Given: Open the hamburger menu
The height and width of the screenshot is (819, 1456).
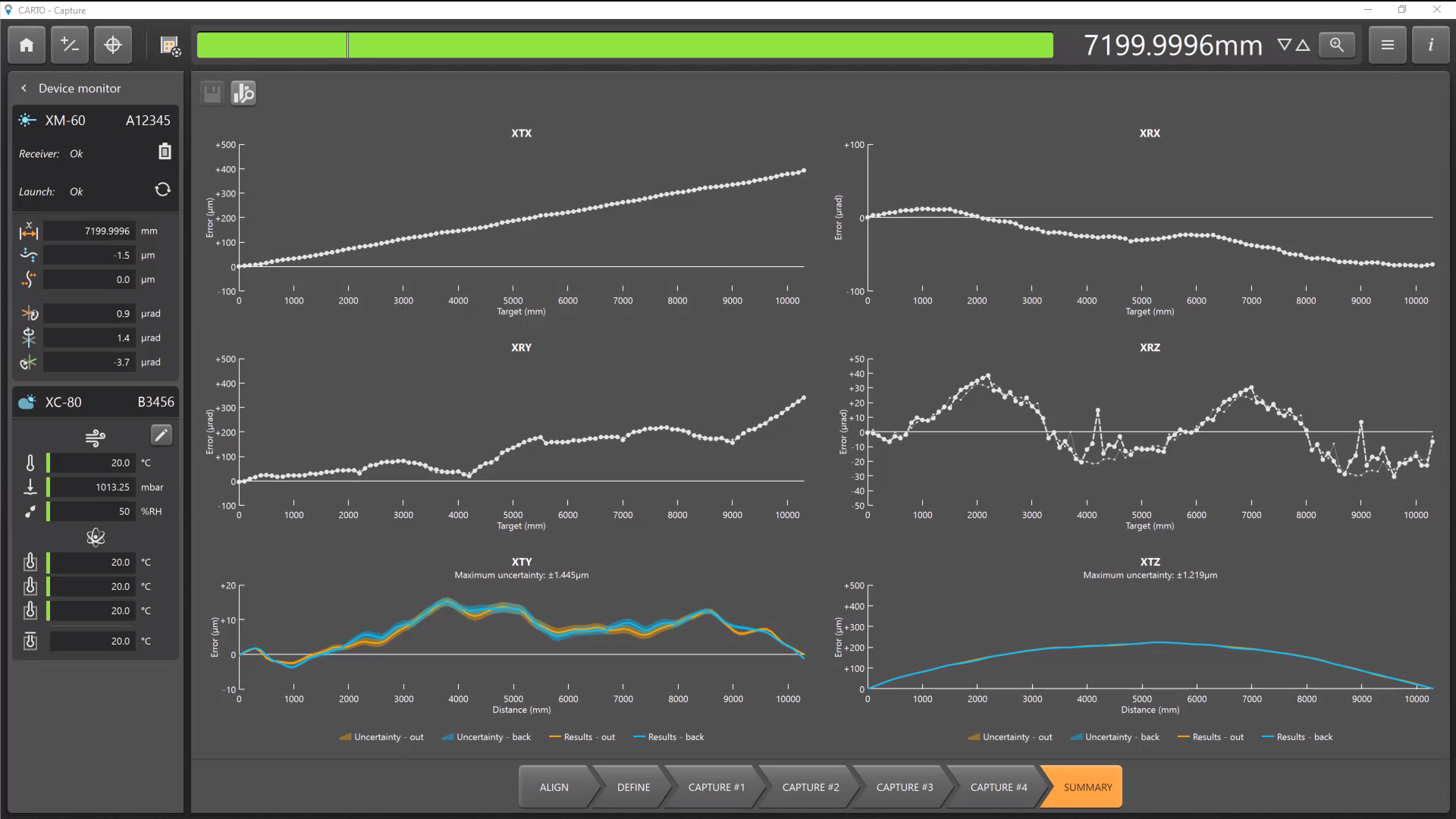Looking at the screenshot, I should [x=1387, y=45].
